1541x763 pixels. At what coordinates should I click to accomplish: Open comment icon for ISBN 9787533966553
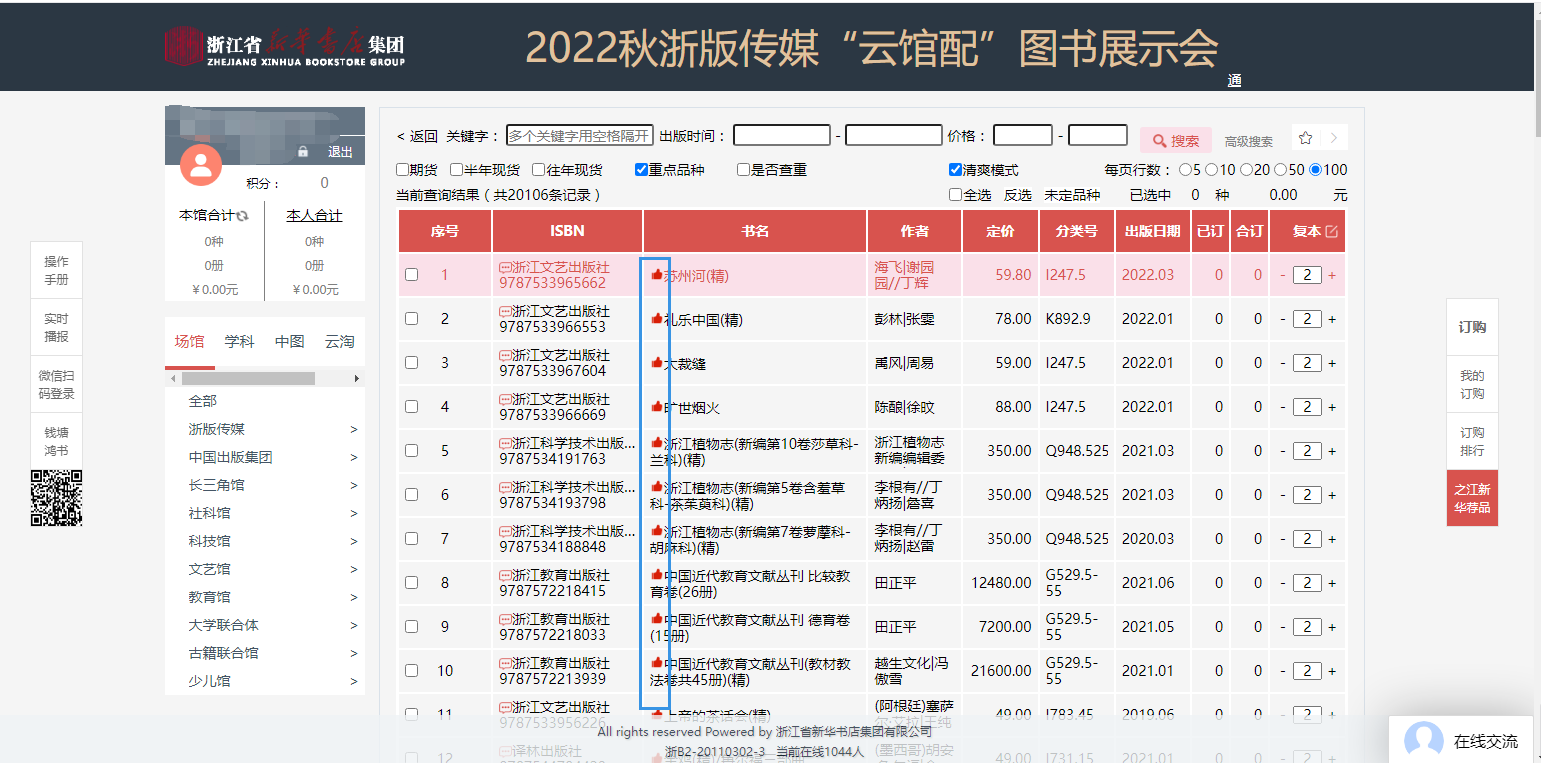[505, 311]
